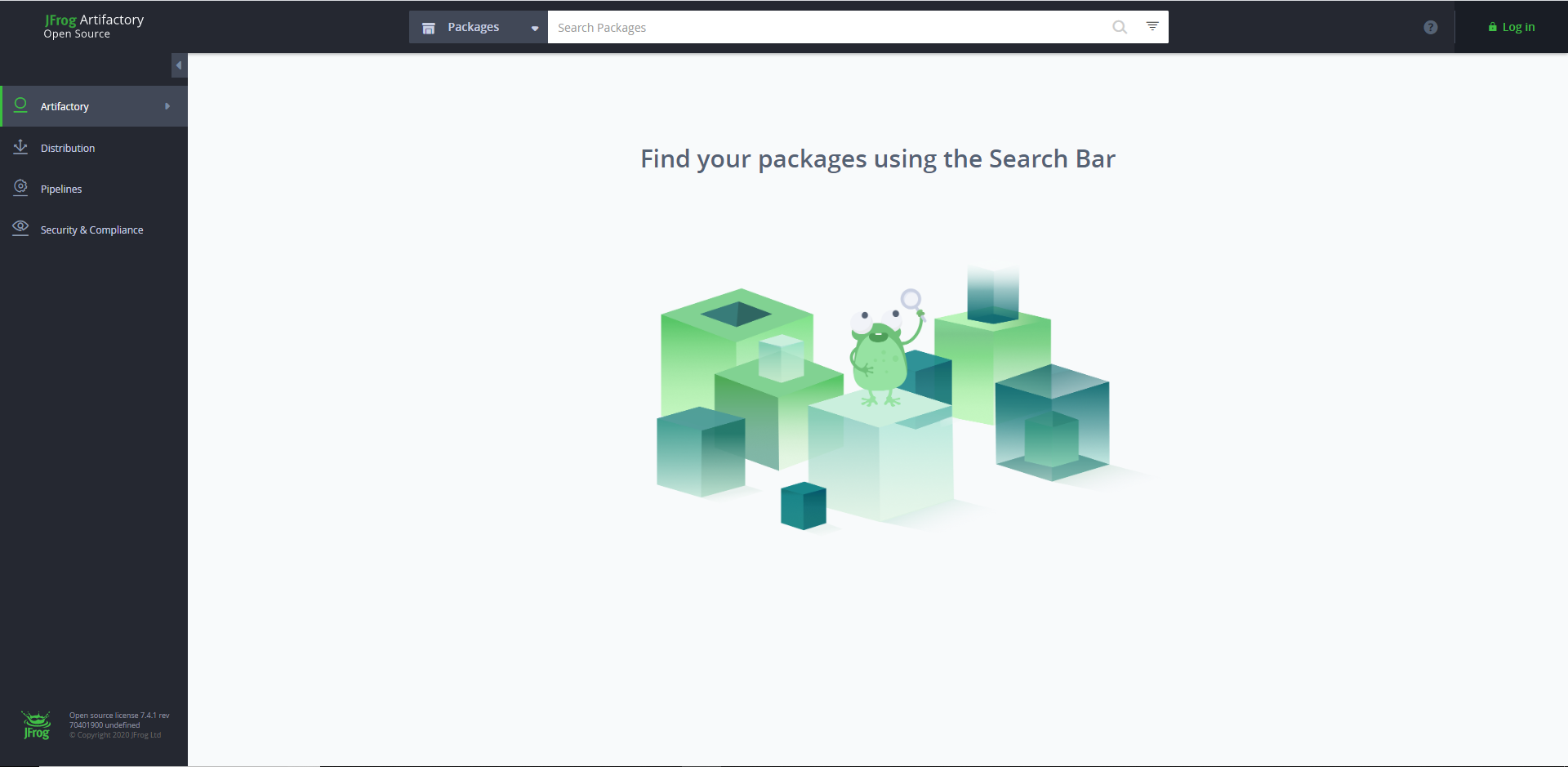Click the Copyright 2020 JFrog Ltd text
The width and height of the screenshot is (1568, 767).
coord(115,735)
